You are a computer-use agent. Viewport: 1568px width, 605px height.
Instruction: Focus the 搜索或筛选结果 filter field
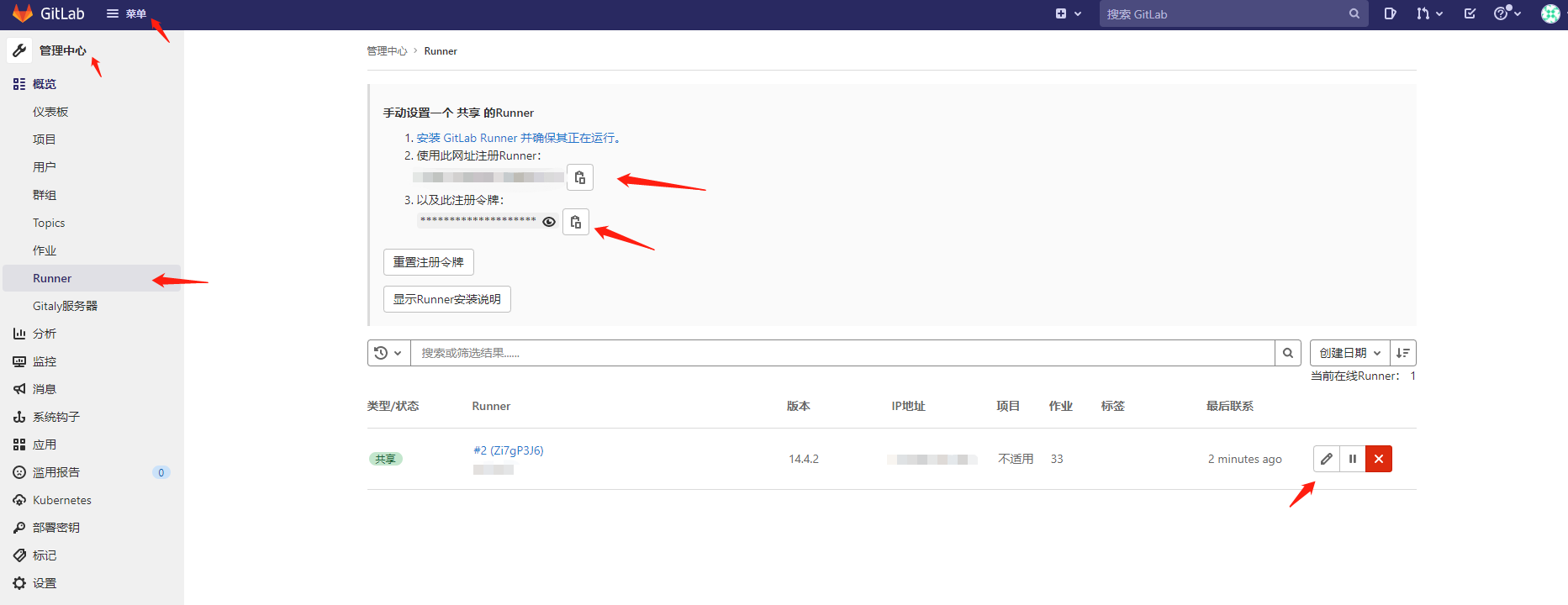(842, 353)
